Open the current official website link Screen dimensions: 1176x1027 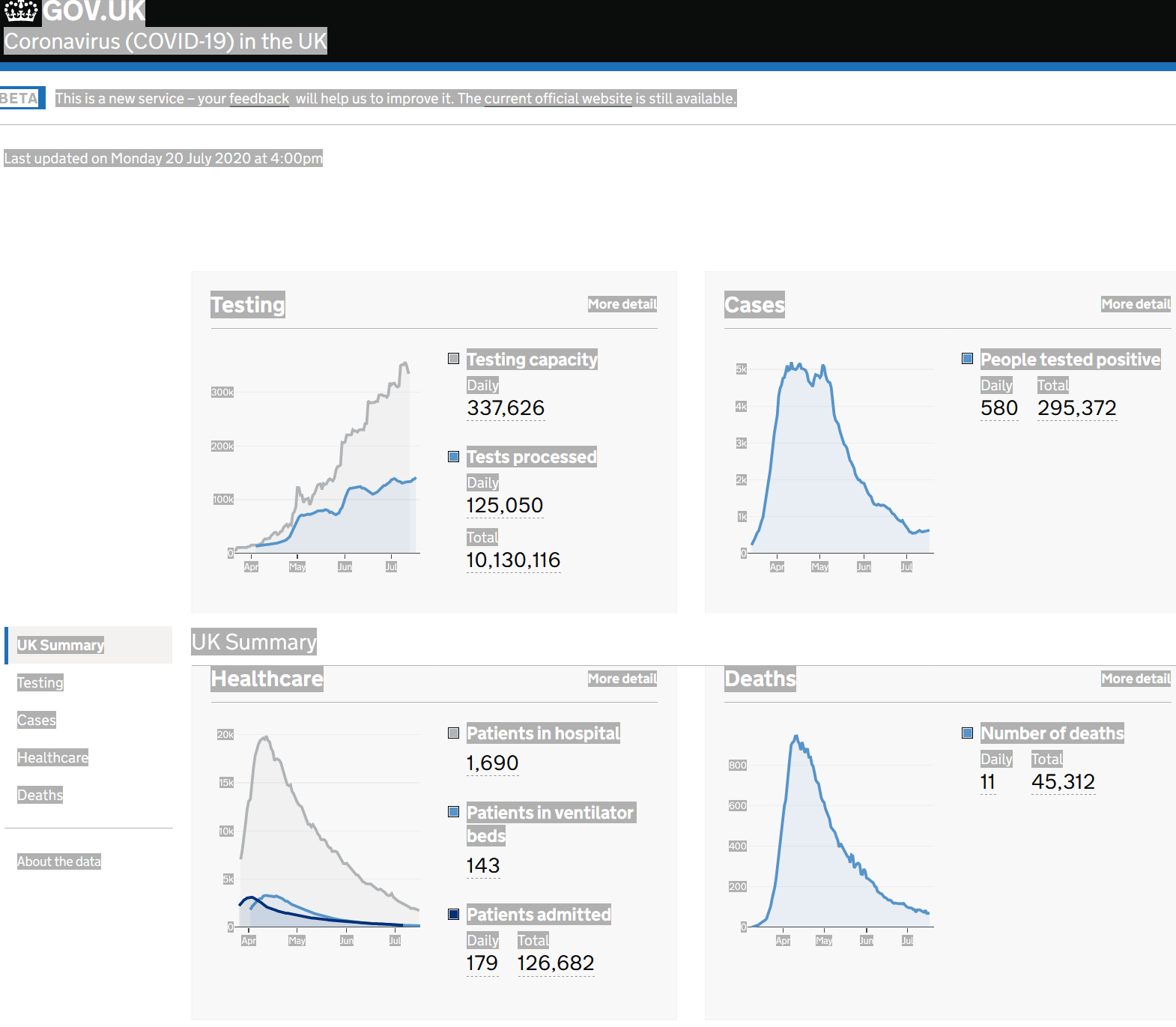tap(558, 99)
